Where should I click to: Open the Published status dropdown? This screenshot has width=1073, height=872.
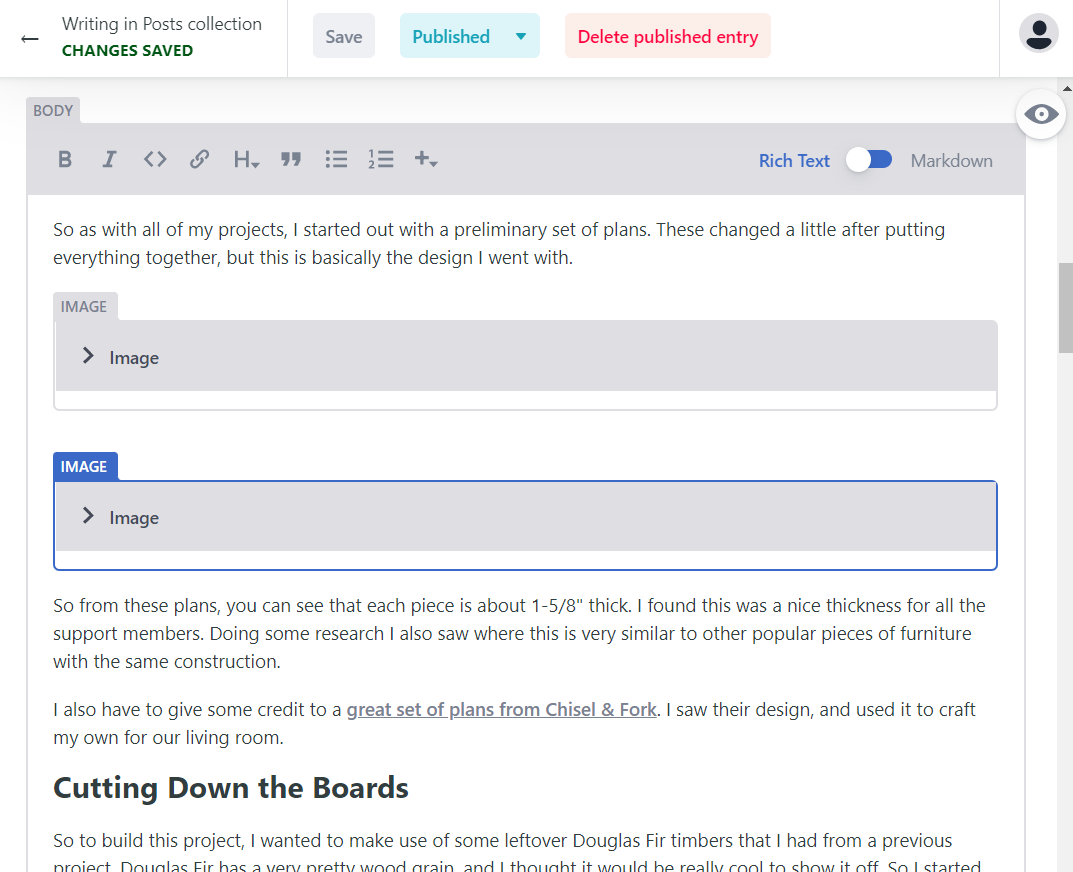469,35
